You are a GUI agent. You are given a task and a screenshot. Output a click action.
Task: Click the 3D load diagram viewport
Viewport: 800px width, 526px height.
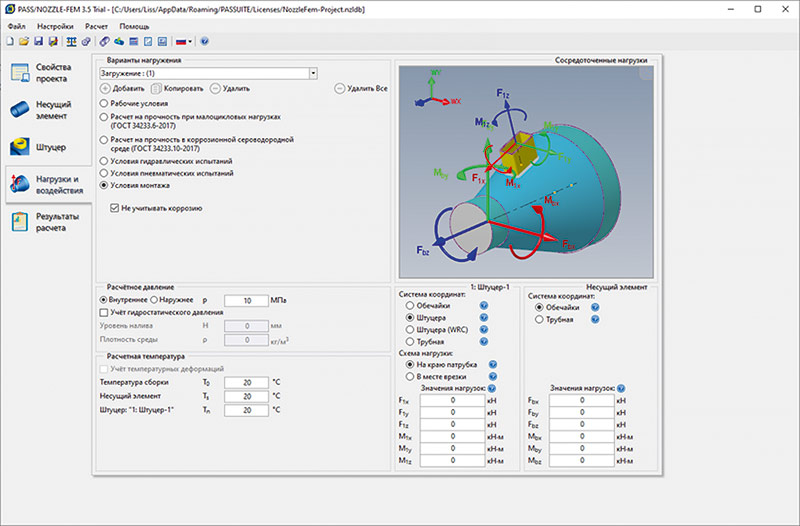526,172
